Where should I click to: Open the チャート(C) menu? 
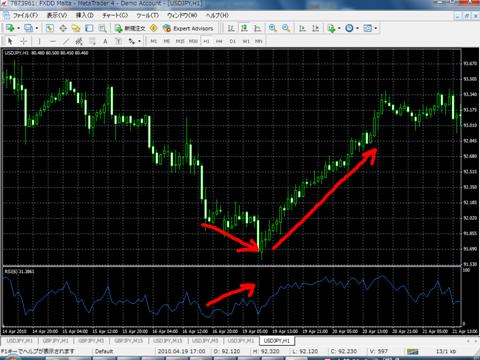115,15
